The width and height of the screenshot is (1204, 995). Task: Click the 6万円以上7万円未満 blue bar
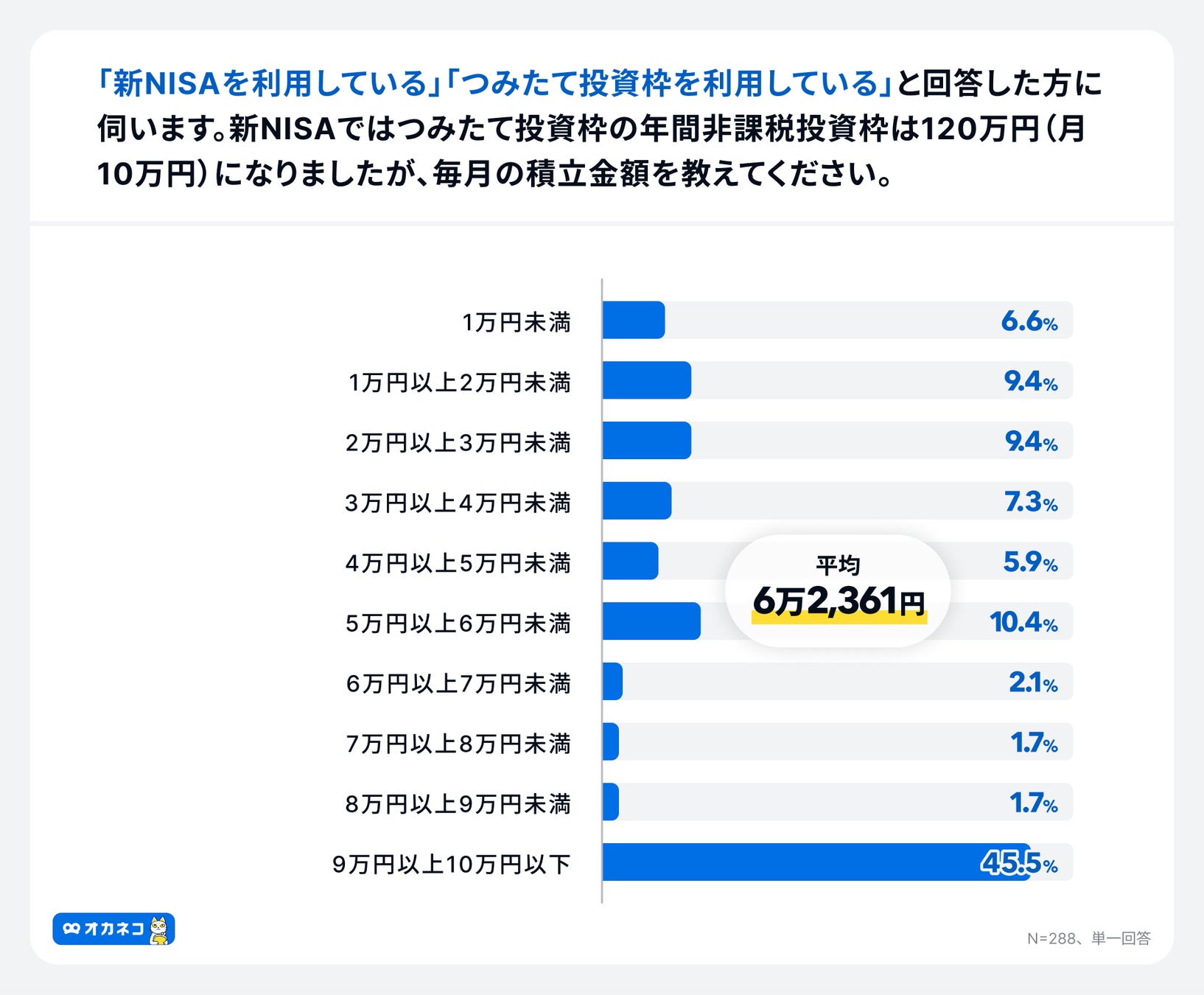pos(612,681)
